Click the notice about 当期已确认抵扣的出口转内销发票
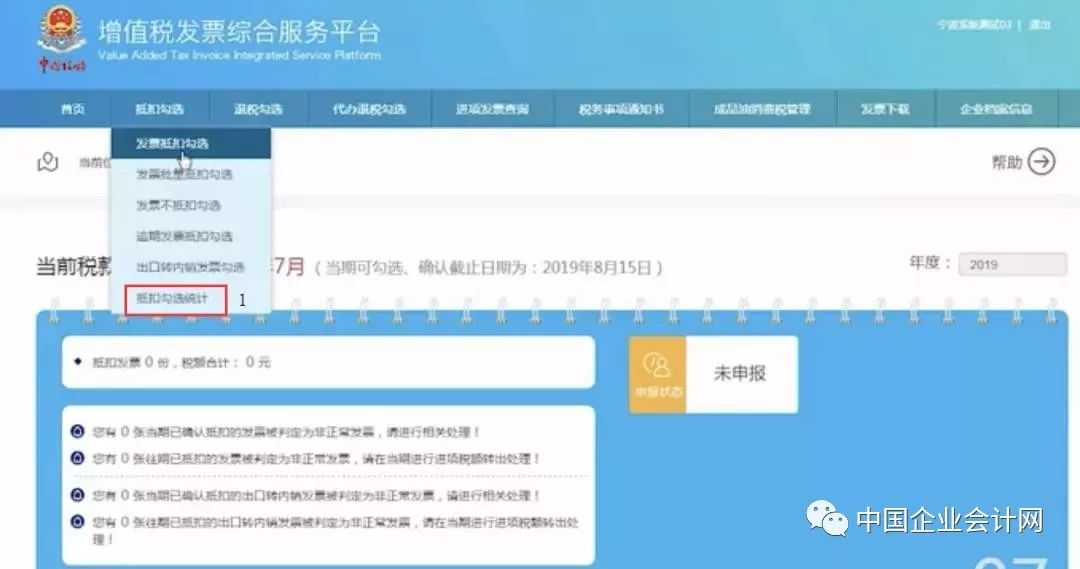 [x=316, y=495]
